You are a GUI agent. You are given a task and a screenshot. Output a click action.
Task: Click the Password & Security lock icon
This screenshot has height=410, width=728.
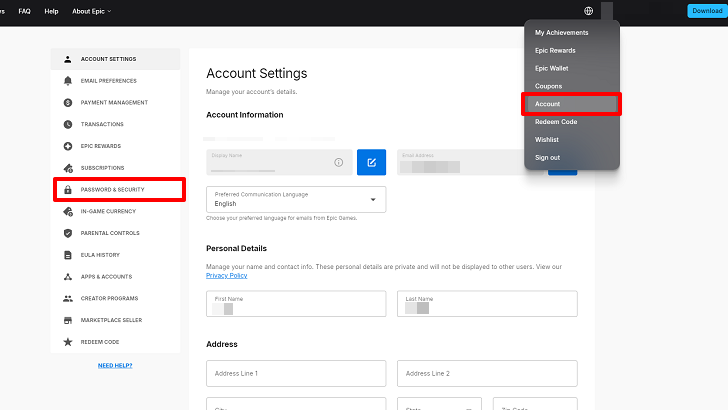68,189
